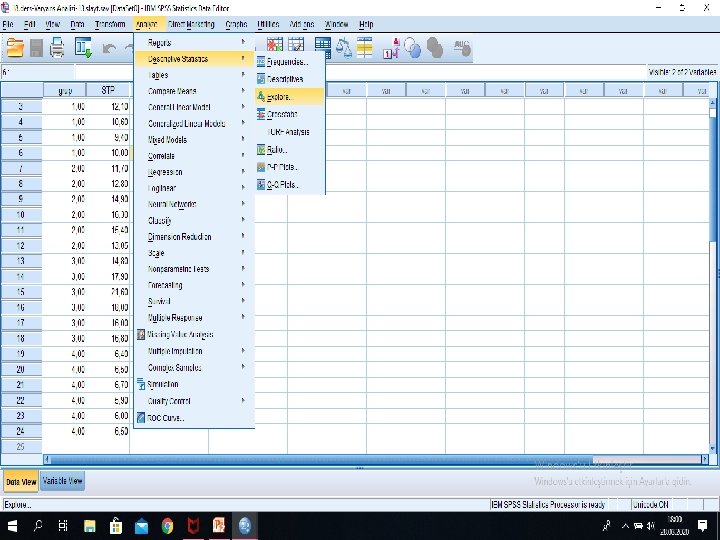Screen dimensions: 720x540
Task: Open P-P Plots option
Action: click(290, 167)
